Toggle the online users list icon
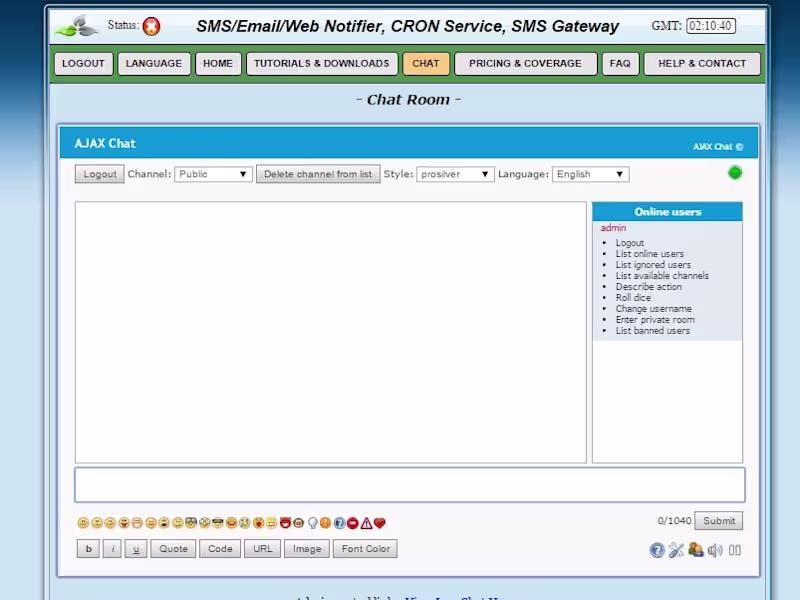Screen dimensions: 800x600 [695, 549]
